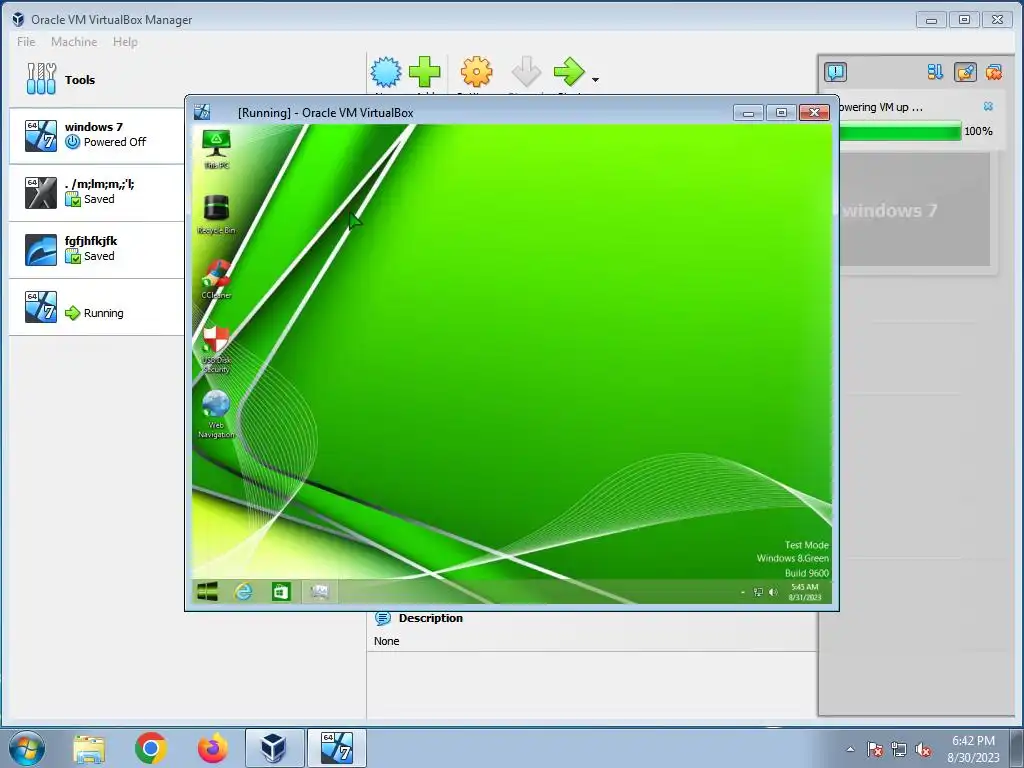1024x768 pixels.
Task: Click guest taskbar volume speaker icon
Action: click(773, 592)
